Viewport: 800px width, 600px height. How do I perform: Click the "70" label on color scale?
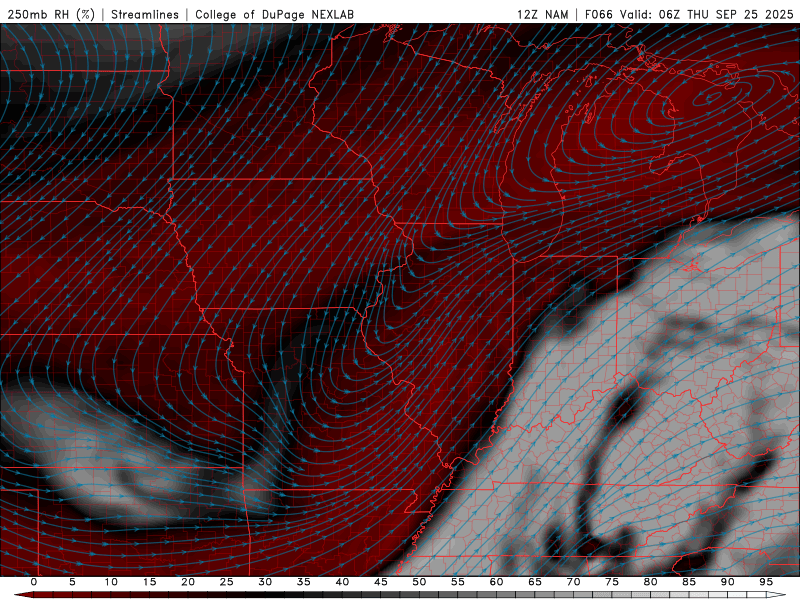(573, 582)
